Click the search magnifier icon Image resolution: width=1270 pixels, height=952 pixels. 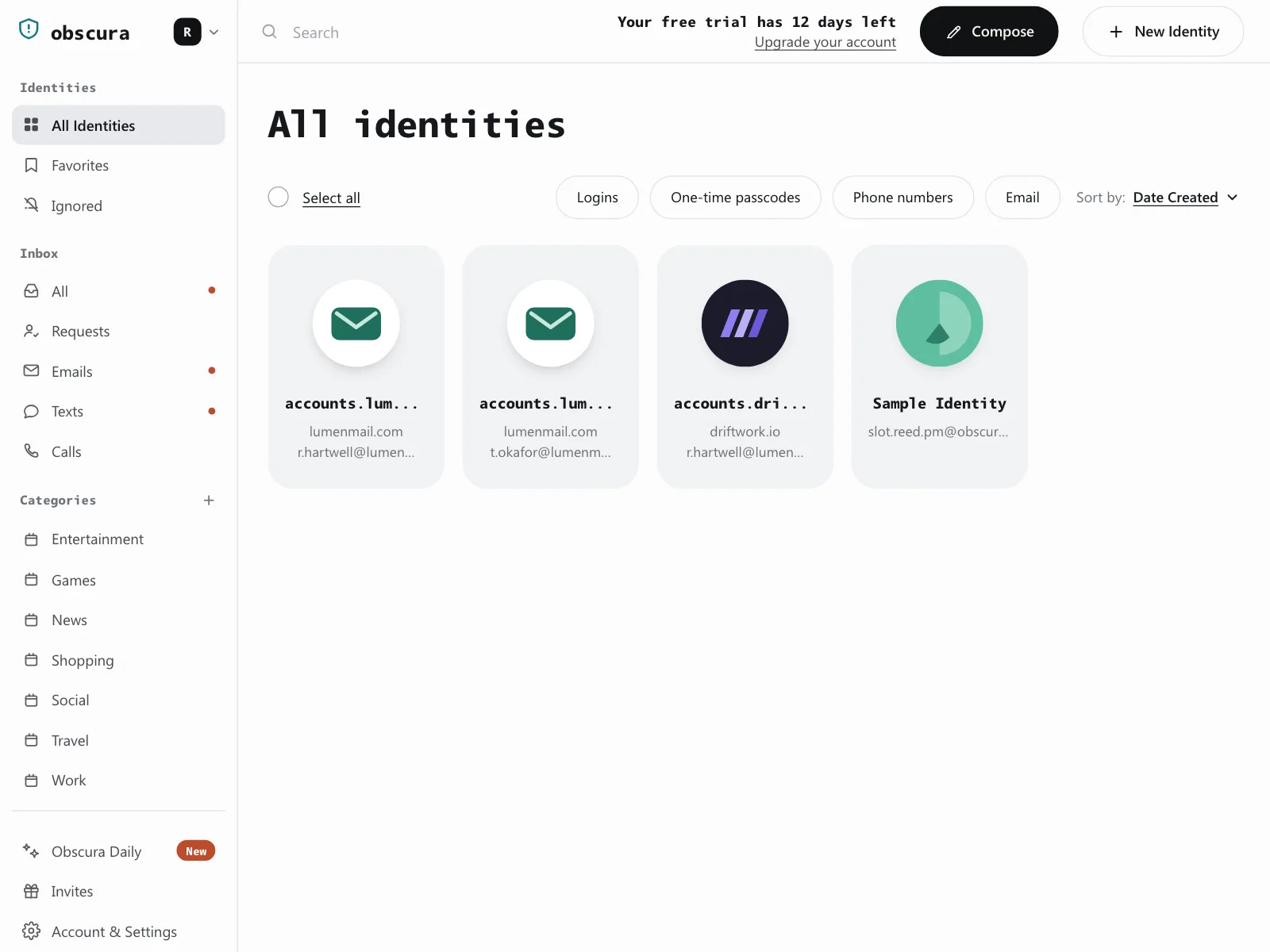(x=270, y=32)
